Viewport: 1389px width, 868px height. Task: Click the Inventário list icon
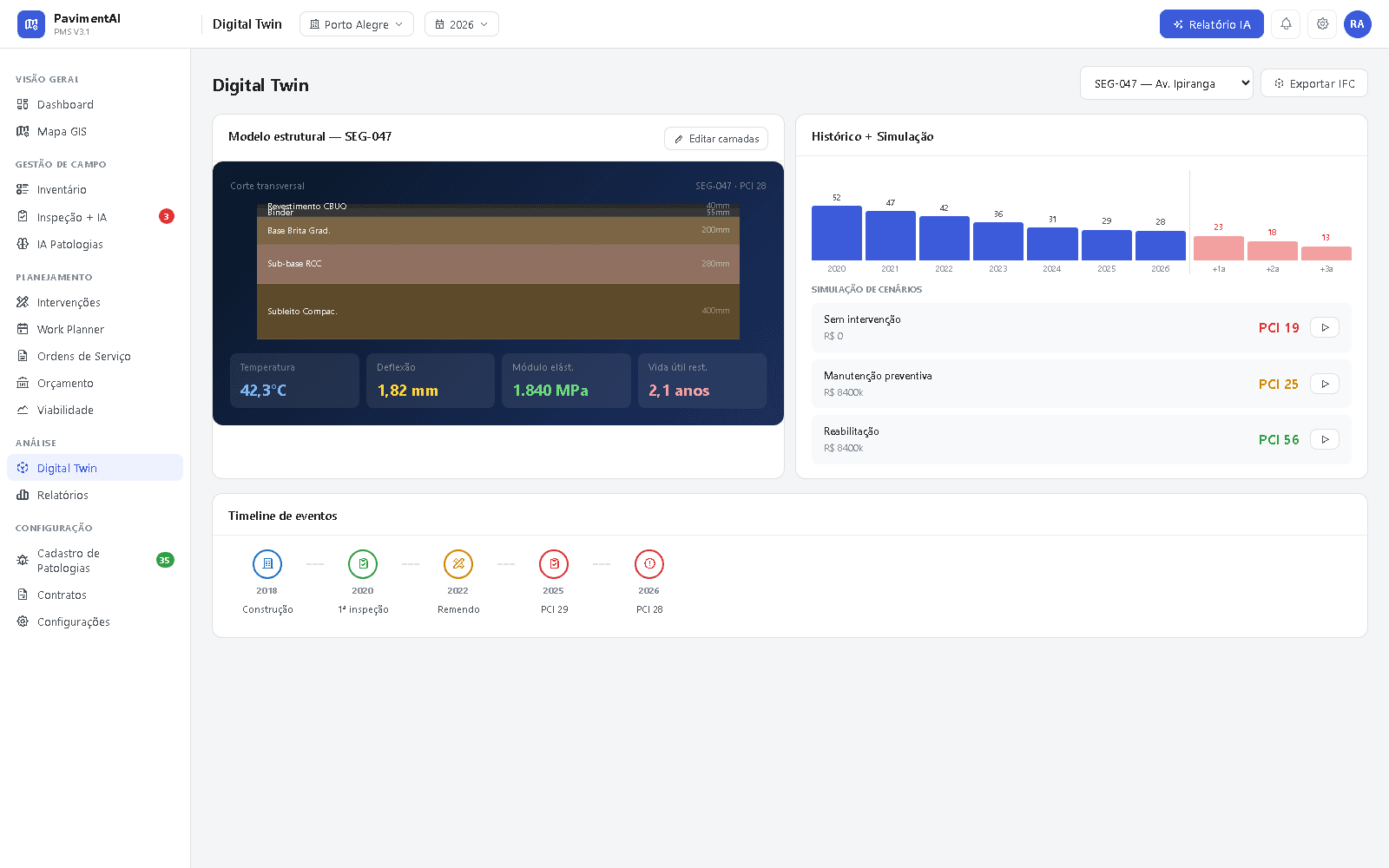(x=23, y=189)
